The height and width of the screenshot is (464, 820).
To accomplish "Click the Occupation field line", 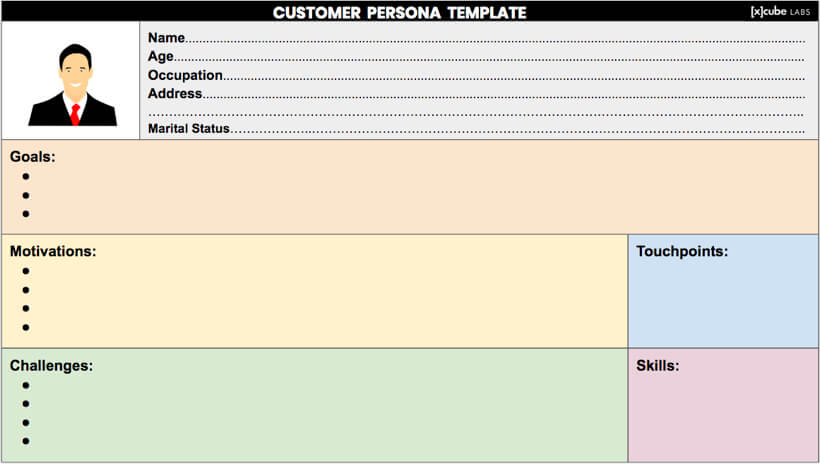I will point(476,75).
